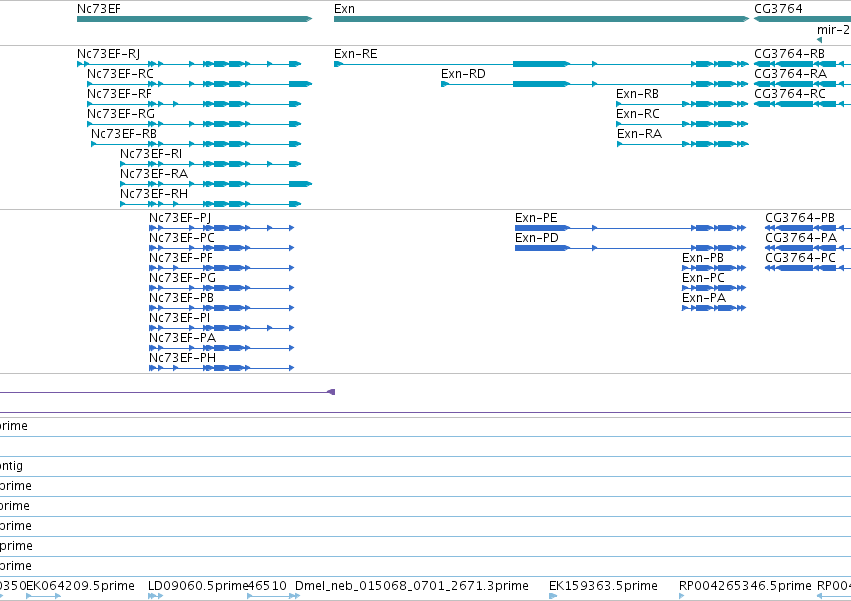Select protein Nc73EF-PJ label
Viewport: 851px width, 601px height.
[180, 218]
